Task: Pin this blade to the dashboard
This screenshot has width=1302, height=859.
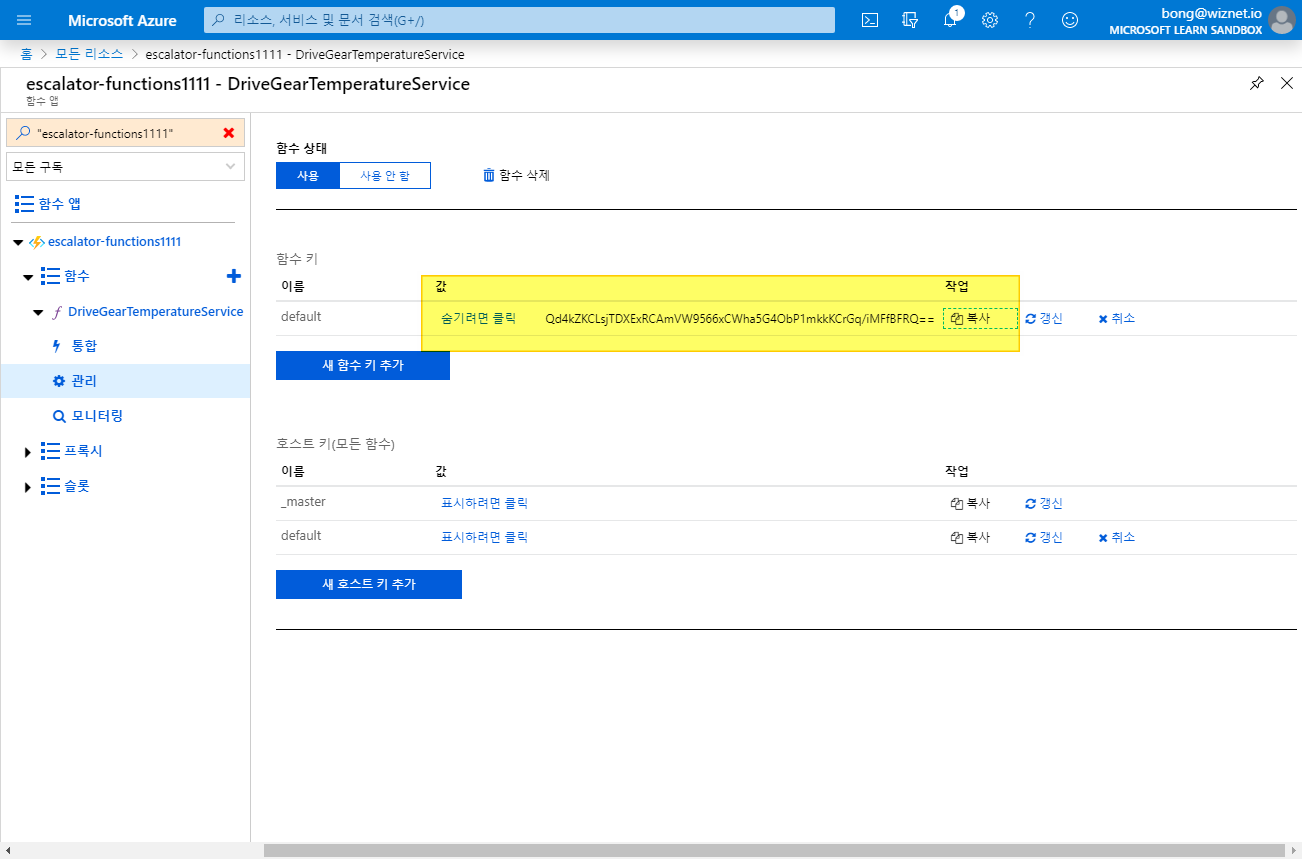Action: pos(1257,83)
